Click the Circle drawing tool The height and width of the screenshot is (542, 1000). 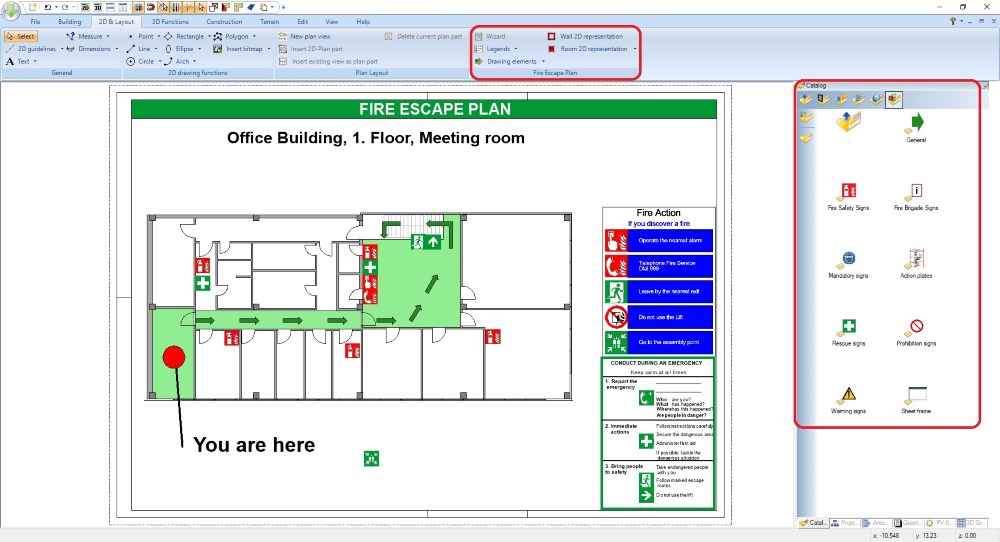click(140, 62)
